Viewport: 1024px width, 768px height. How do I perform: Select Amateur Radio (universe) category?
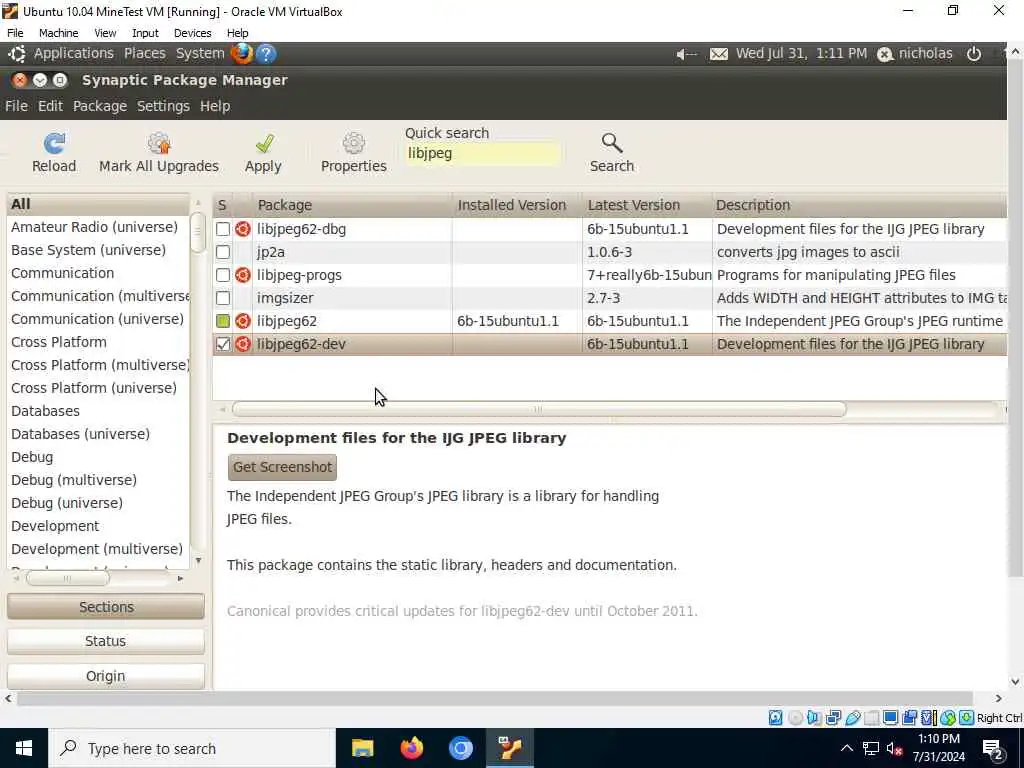click(x=95, y=227)
